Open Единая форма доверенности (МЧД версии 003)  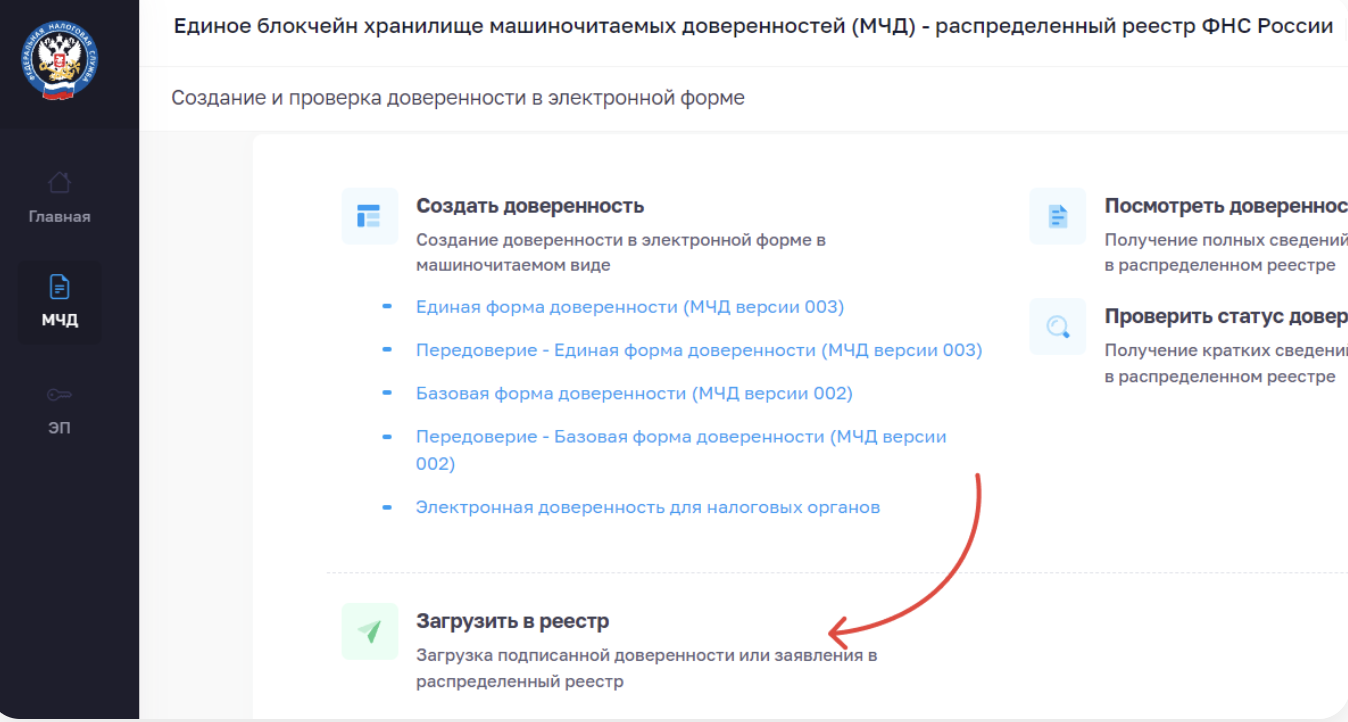[629, 307]
